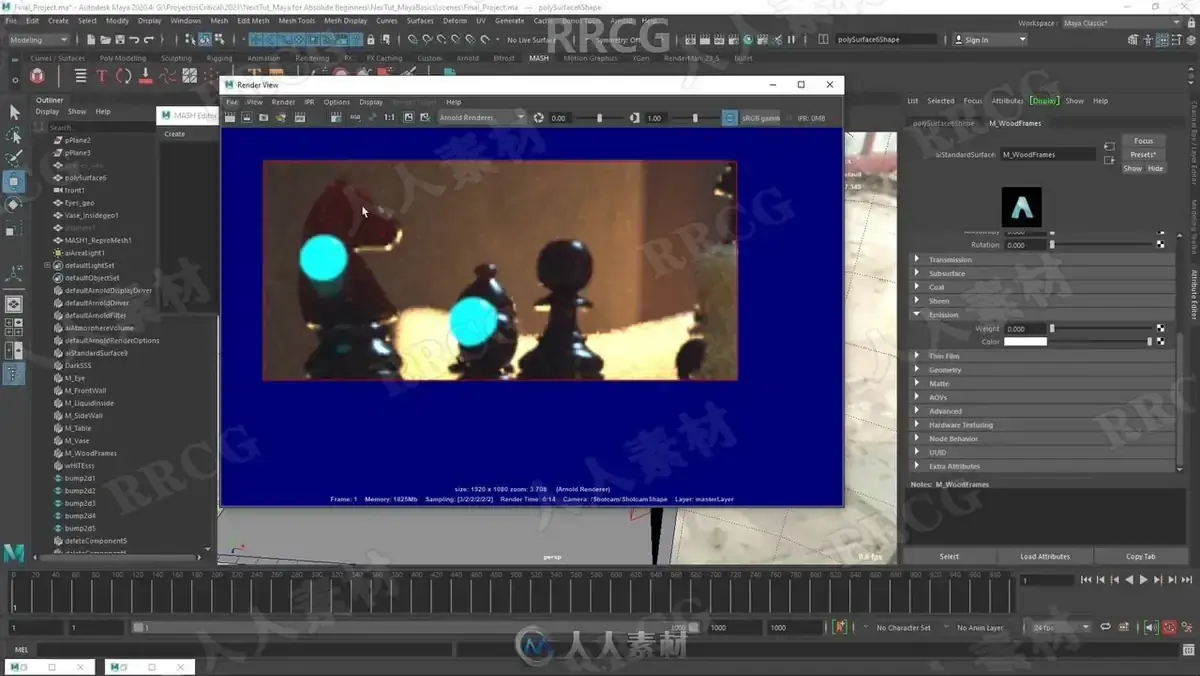Expand the Subsurface section
Screen dimensions: 1200x676
click(1043, 273)
